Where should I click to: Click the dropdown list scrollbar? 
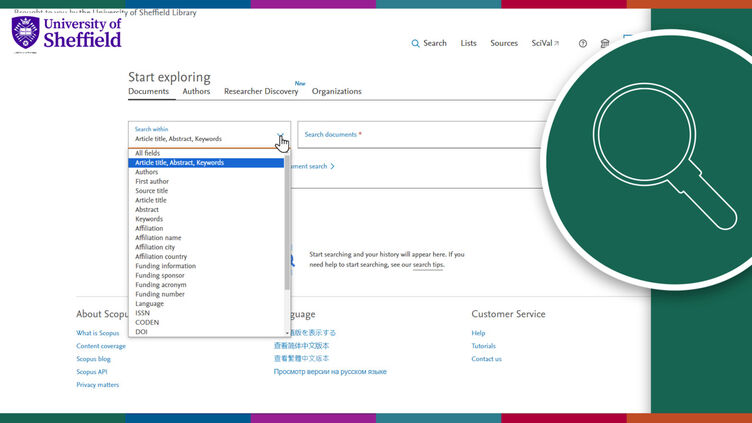coord(287,220)
